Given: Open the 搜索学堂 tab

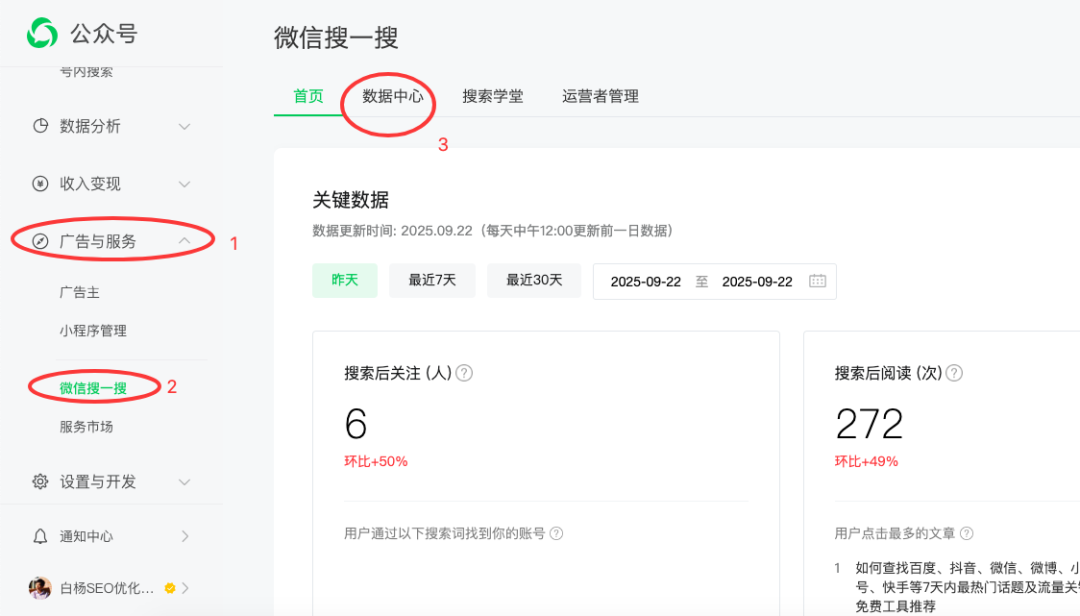Looking at the screenshot, I should (493, 96).
